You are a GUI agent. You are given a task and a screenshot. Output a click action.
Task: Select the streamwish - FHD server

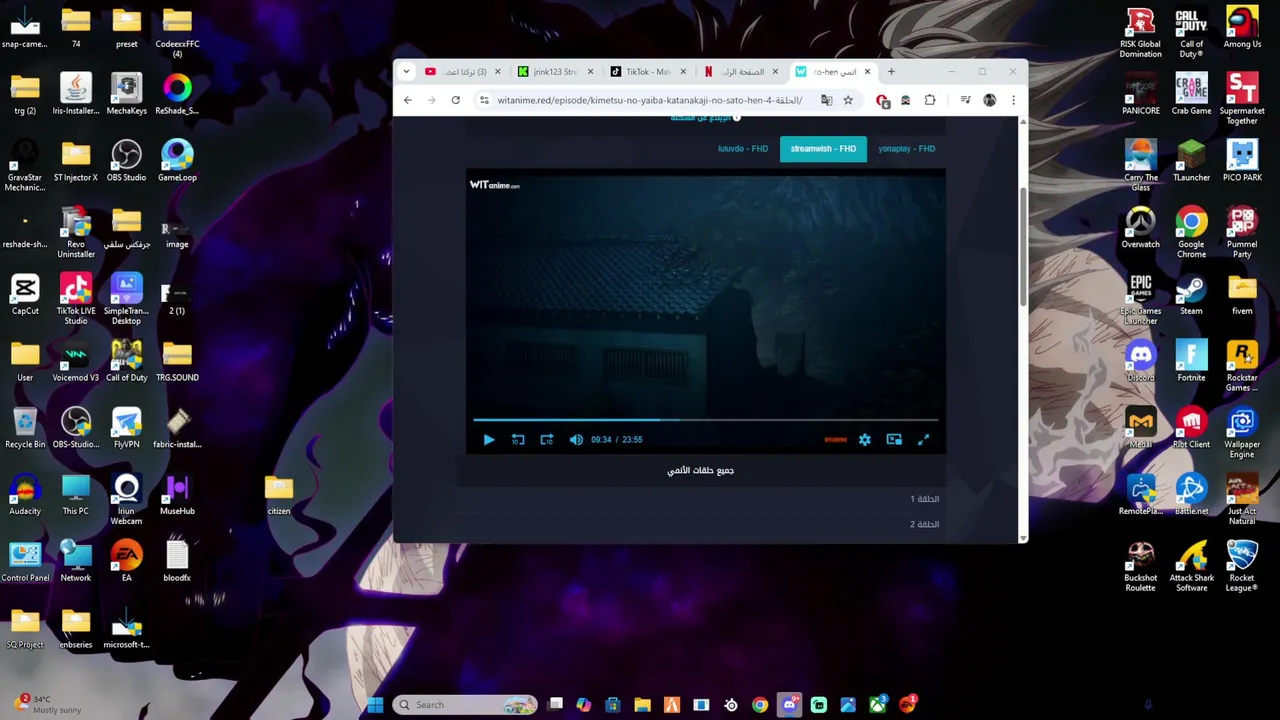pyautogui.click(x=823, y=149)
